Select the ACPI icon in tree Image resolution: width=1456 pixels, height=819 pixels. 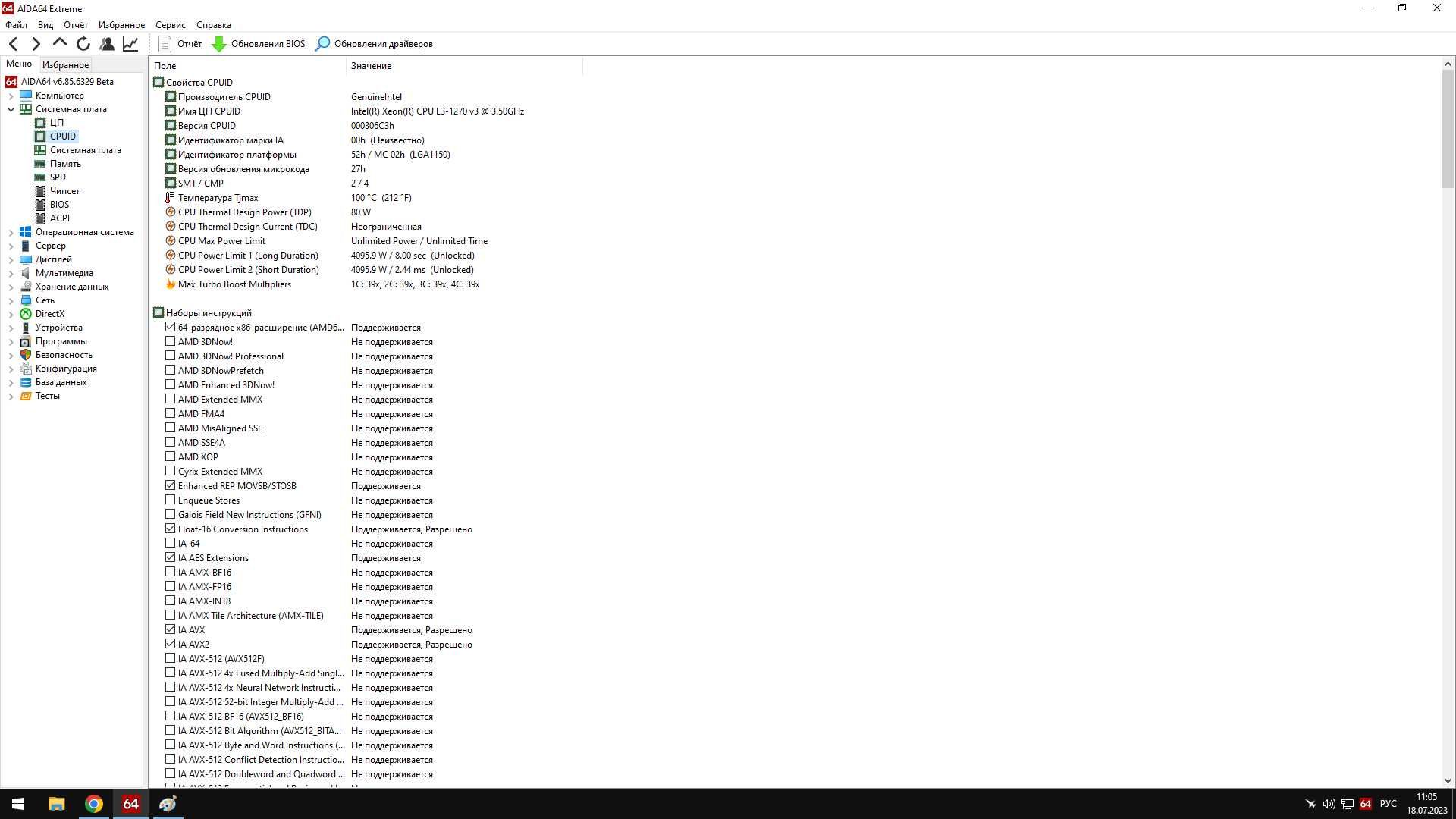pos(40,218)
